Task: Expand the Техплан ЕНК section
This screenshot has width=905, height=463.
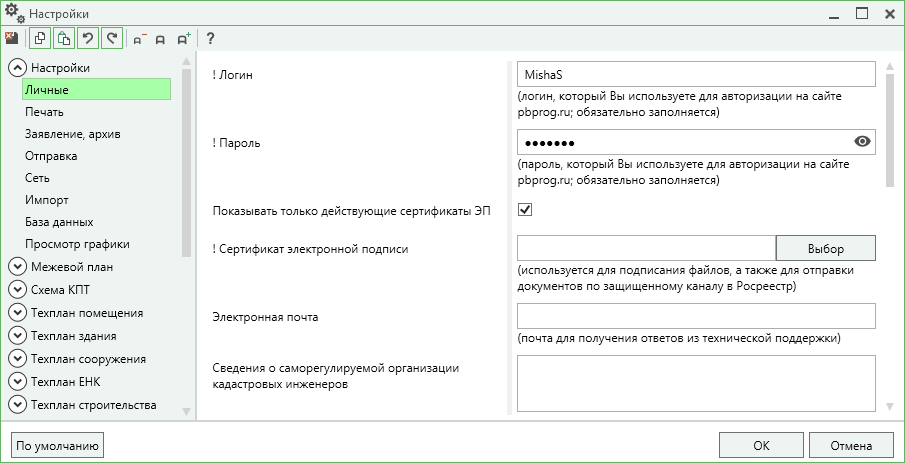Action: 17,382
